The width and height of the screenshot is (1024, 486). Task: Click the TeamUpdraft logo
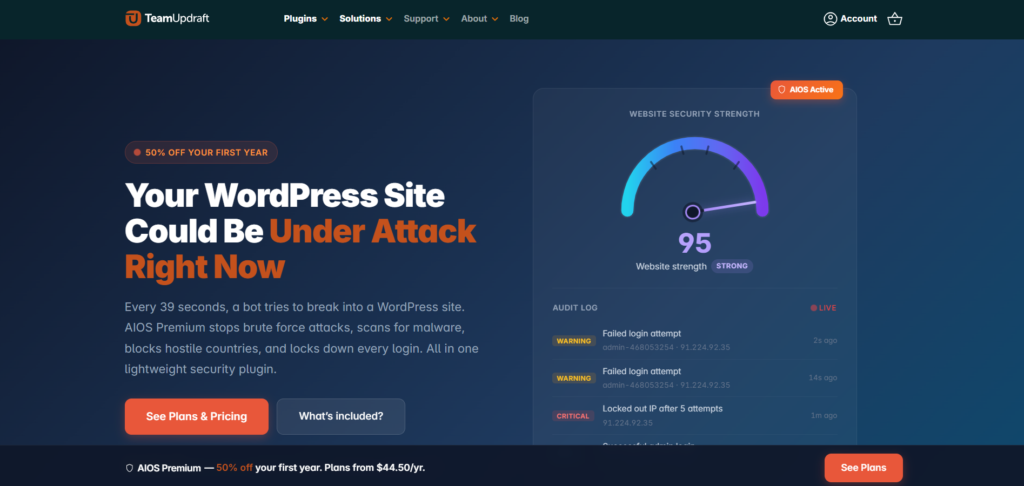click(x=167, y=18)
